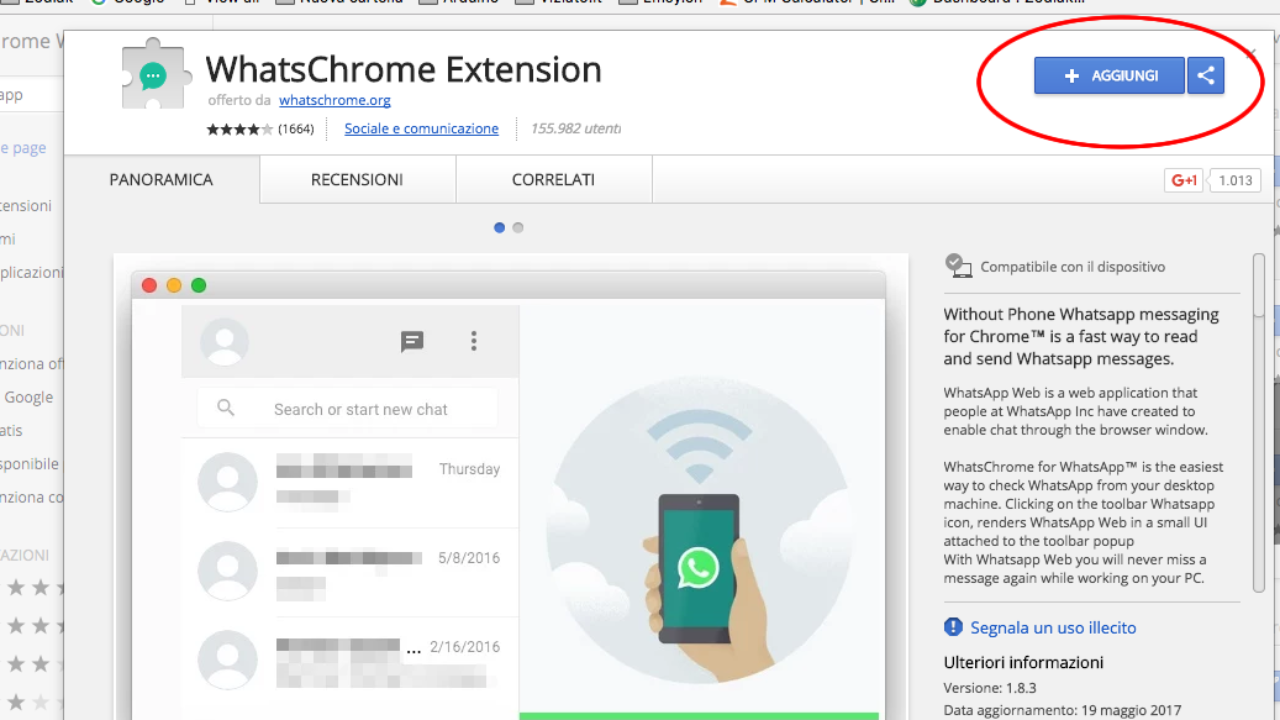Select the PANORAMICA tab

coord(161,180)
